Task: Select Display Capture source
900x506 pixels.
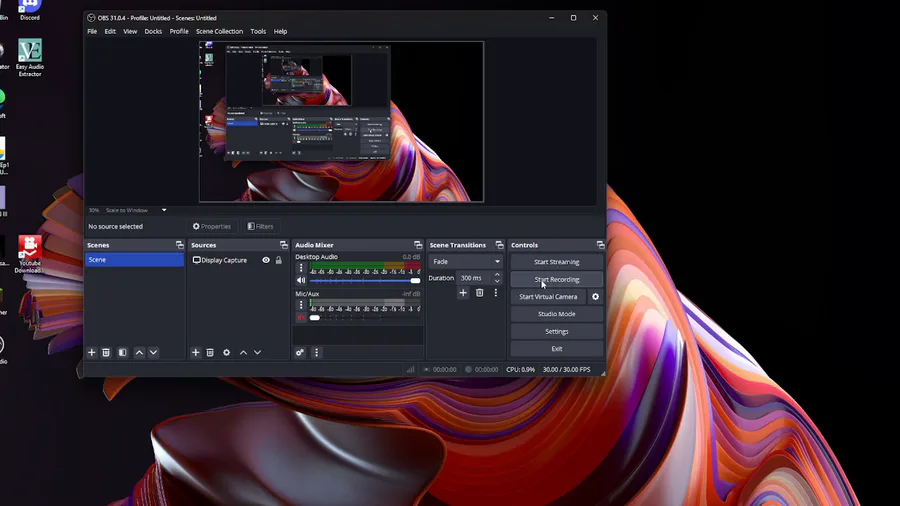Action: pyautogui.click(x=225, y=260)
